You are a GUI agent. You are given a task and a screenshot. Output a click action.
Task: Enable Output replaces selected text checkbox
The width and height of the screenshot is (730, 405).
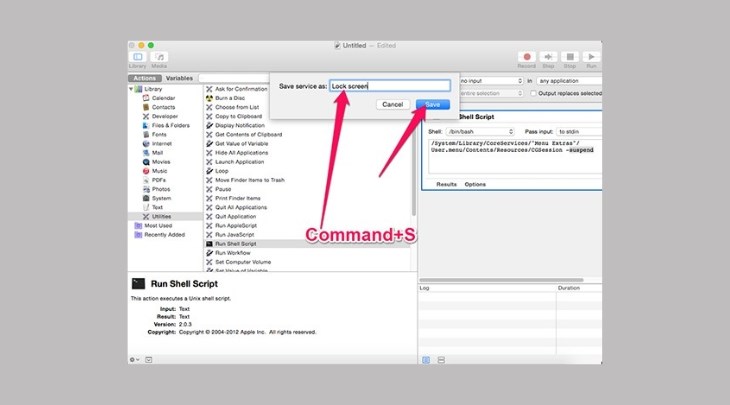[x=534, y=93]
